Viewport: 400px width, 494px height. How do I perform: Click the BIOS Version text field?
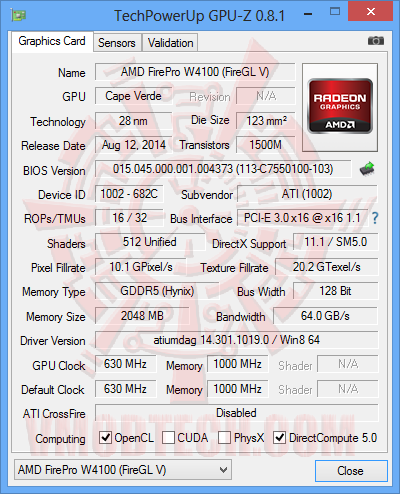pyautogui.click(x=223, y=169)
